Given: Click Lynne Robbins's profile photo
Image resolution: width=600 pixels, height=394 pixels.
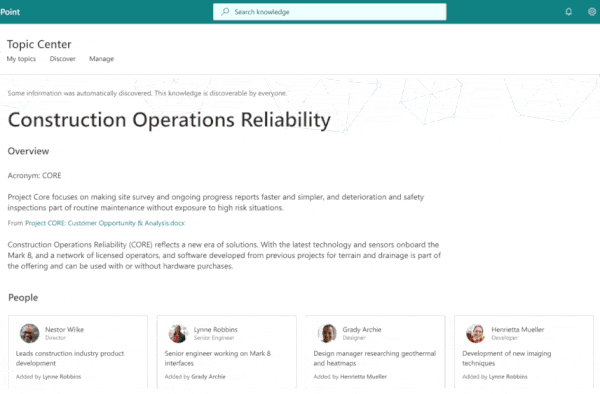Looking at the screenshot, I should pos(178,333).
